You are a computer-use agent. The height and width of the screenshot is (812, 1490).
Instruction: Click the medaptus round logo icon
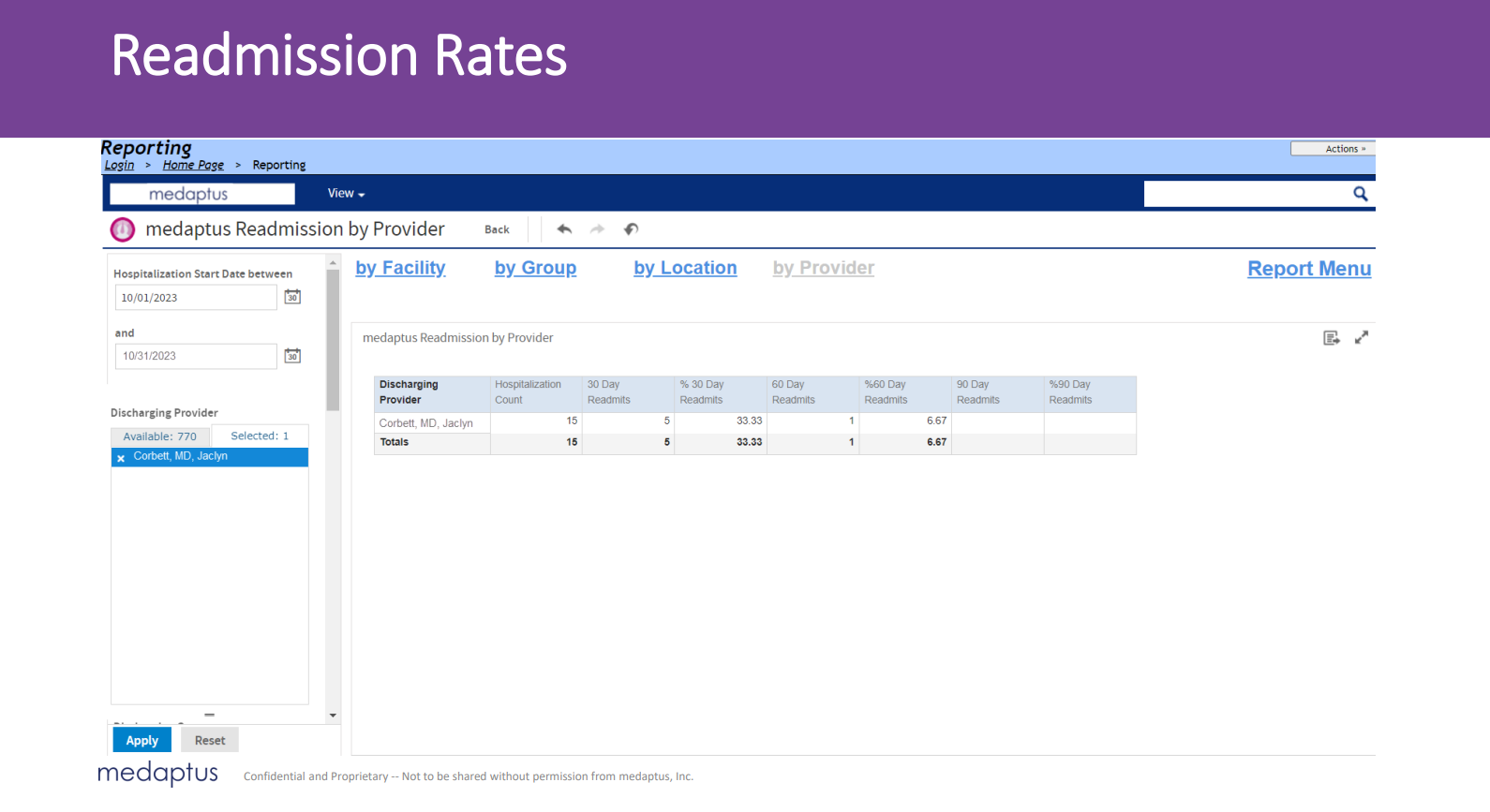[x=123, y=229]
